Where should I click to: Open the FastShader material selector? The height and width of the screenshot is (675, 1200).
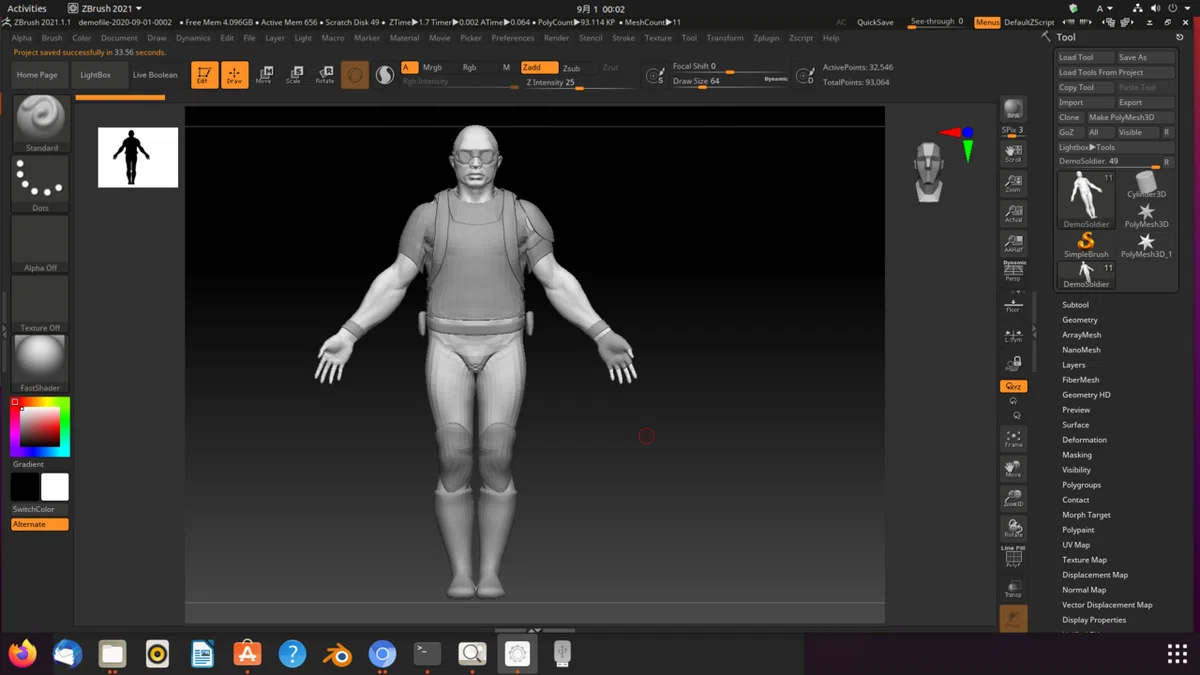click(41, 364)
